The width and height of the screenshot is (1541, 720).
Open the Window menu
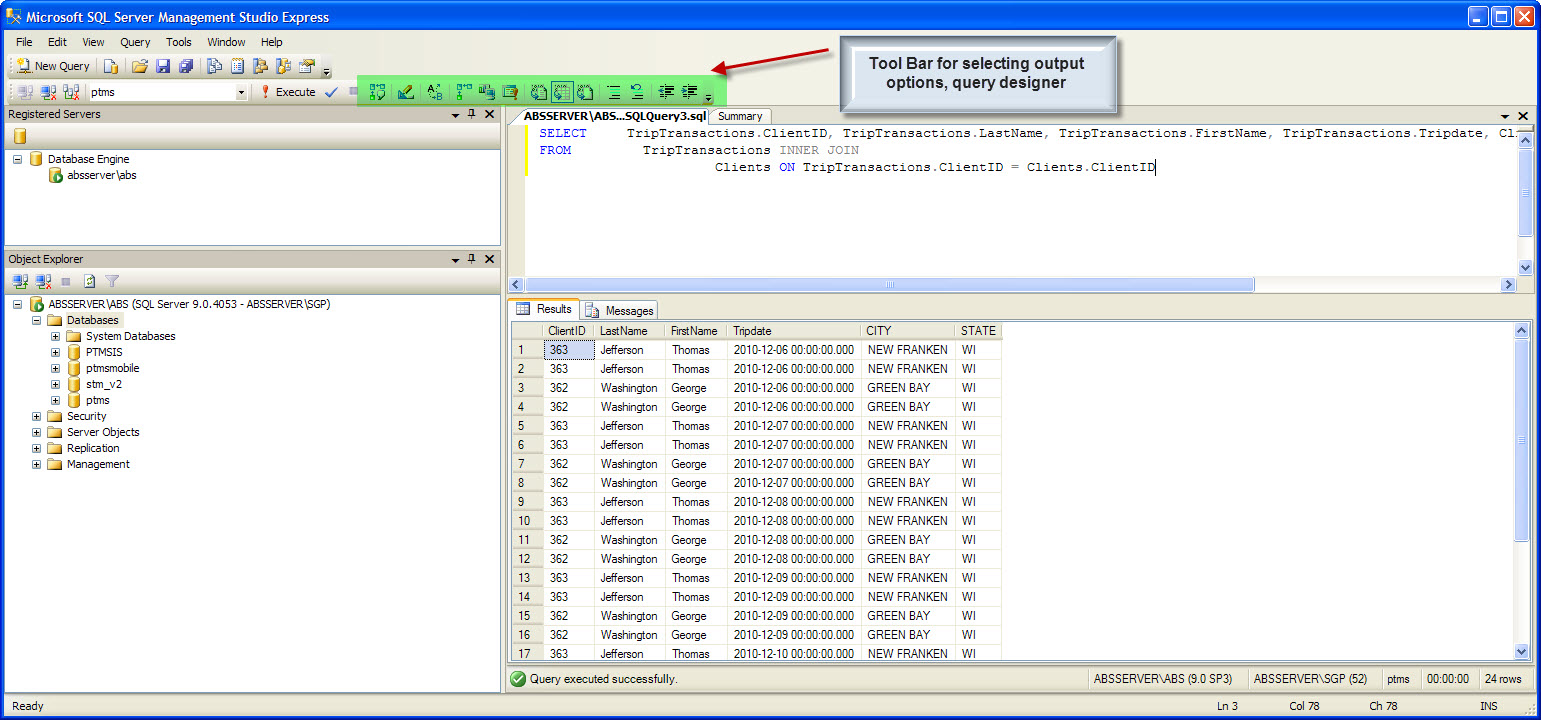point(226,42)
